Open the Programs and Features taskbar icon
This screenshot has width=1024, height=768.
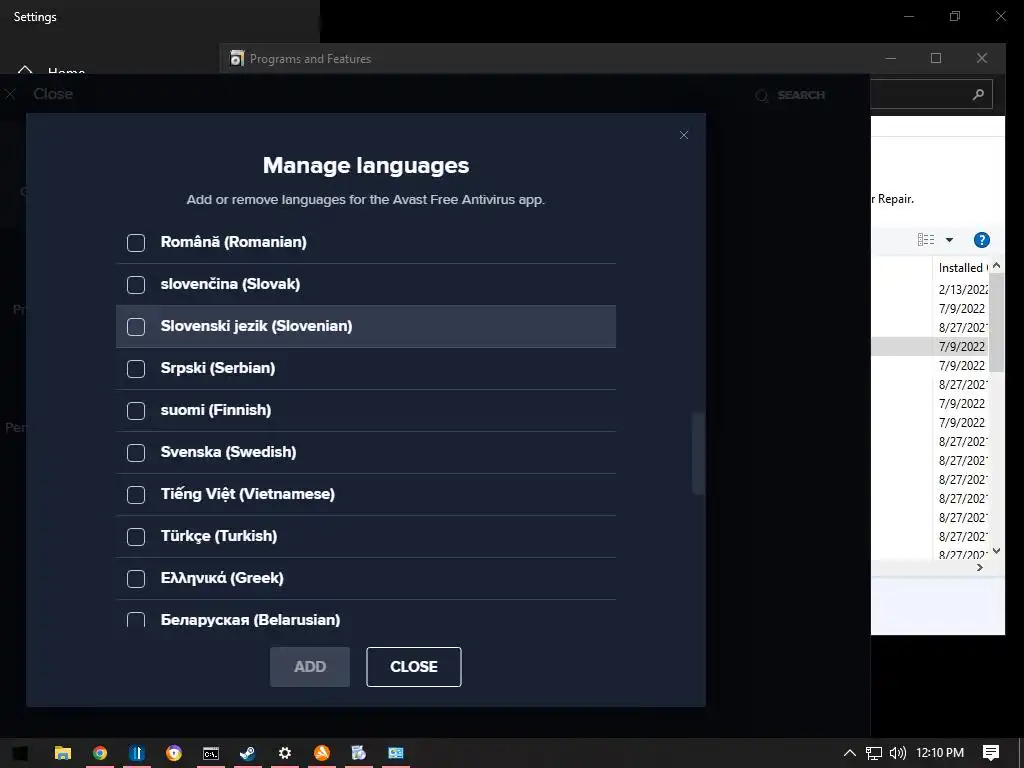(x=359, y=753)
